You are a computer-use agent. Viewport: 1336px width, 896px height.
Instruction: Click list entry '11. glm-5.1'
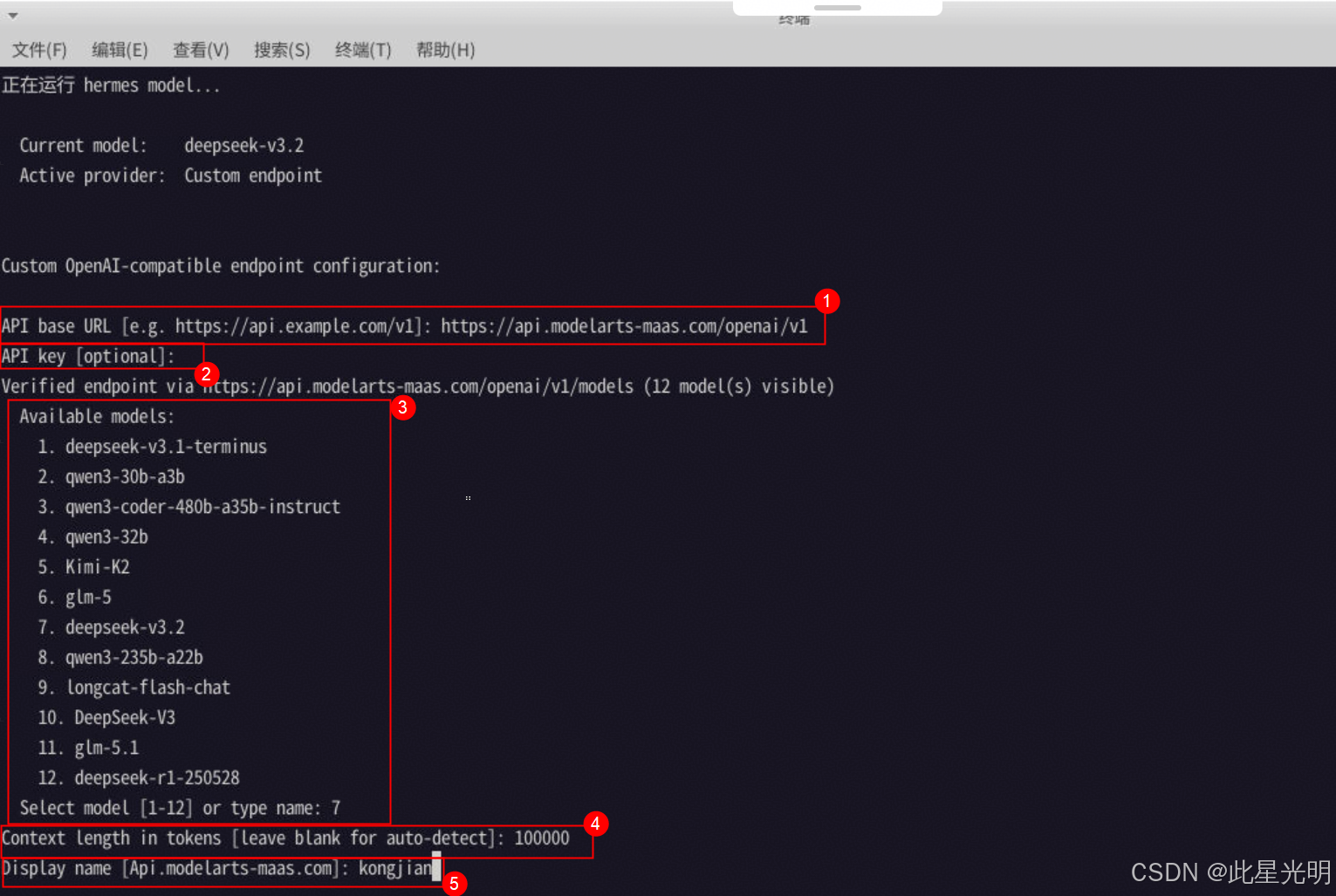coord(88,748)
